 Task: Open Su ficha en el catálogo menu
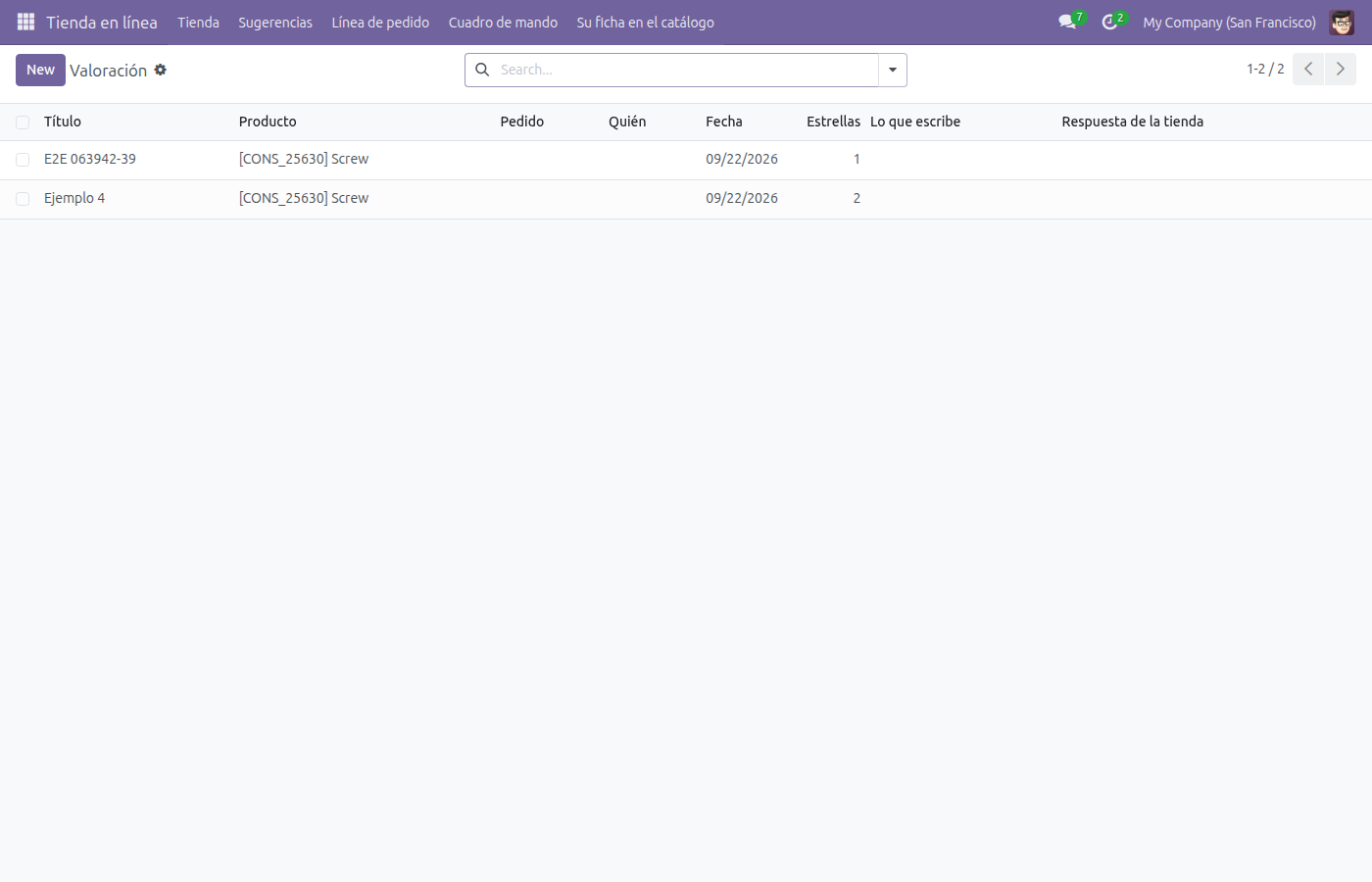tap(645, 22)
